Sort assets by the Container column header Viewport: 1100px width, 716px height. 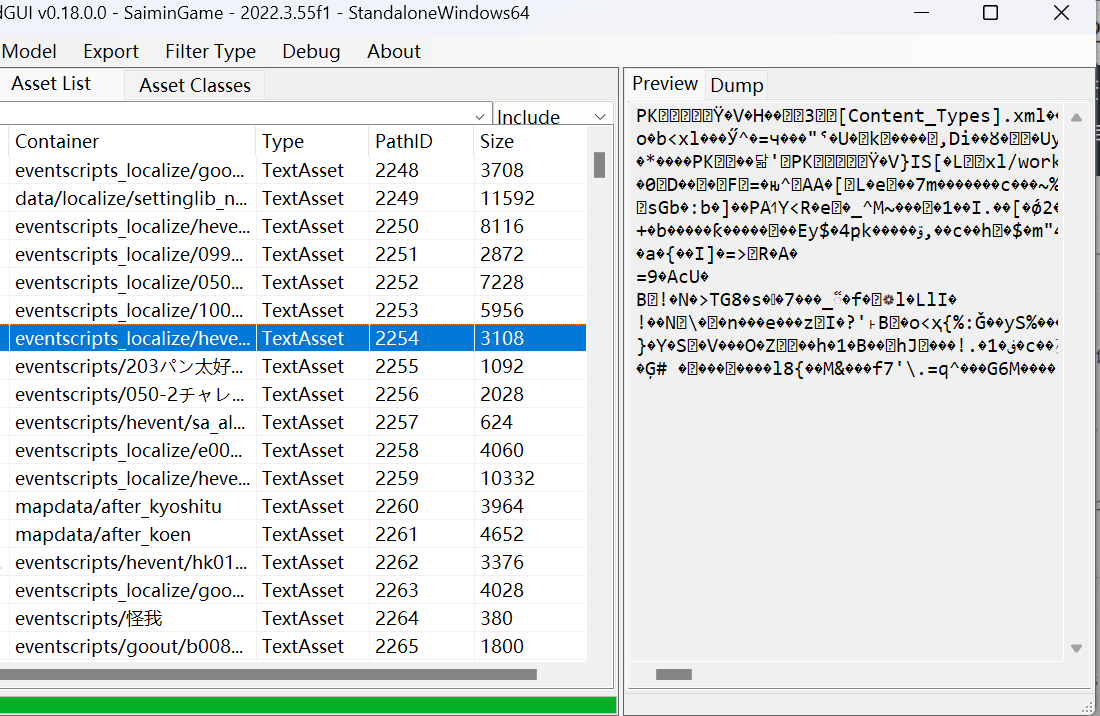pyautogui.click(x=57, y=142)
